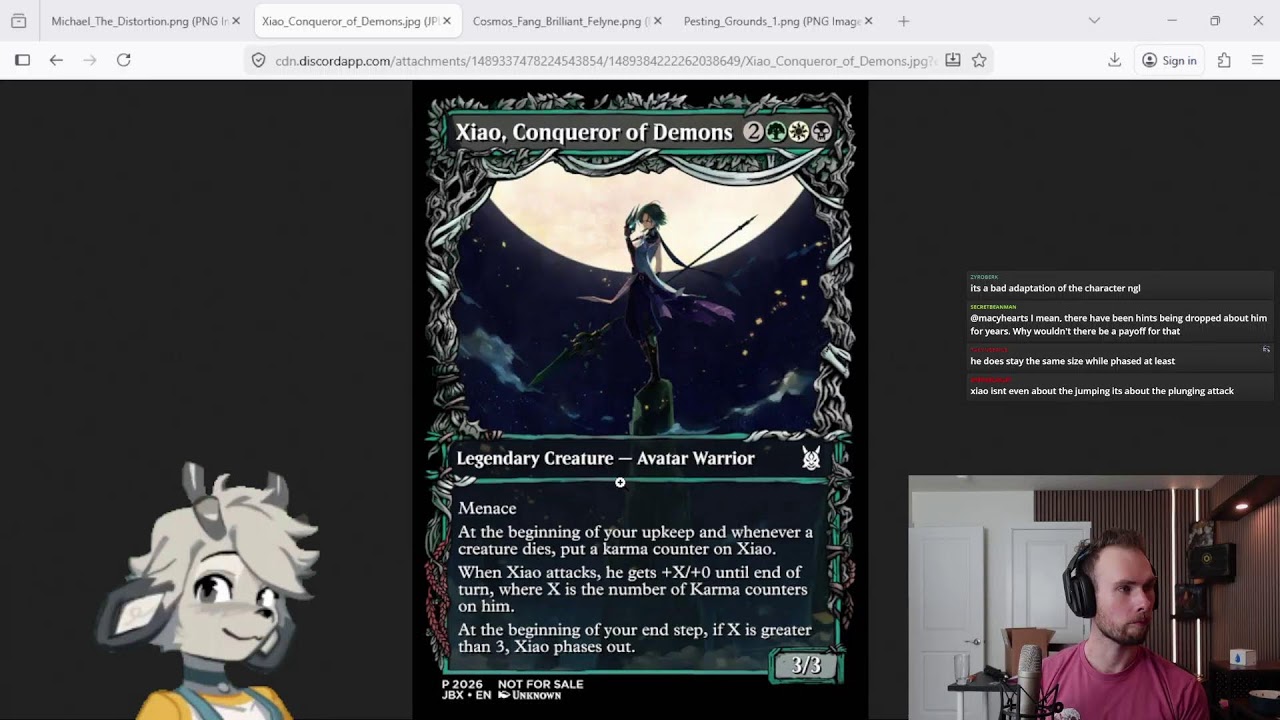The width and height of the screenshot is (1280, 720).
Task: Click username SECRETBEANMAN in chat
Action: tap(993, 307)
